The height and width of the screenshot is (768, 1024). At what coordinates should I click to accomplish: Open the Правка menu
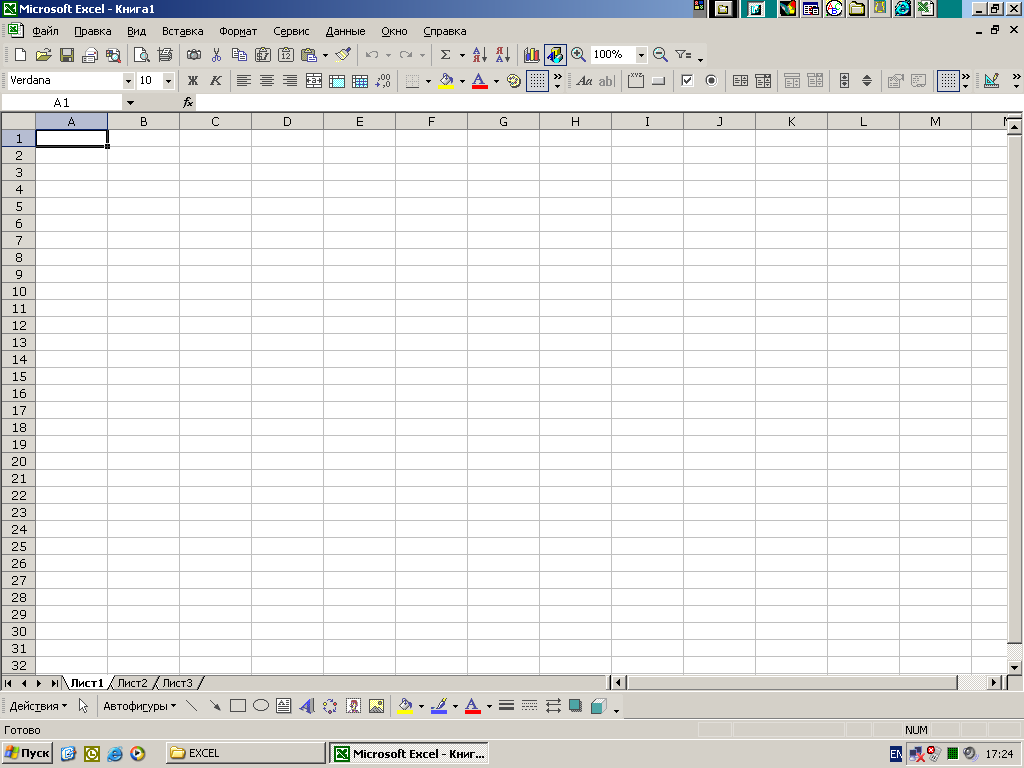93,31
